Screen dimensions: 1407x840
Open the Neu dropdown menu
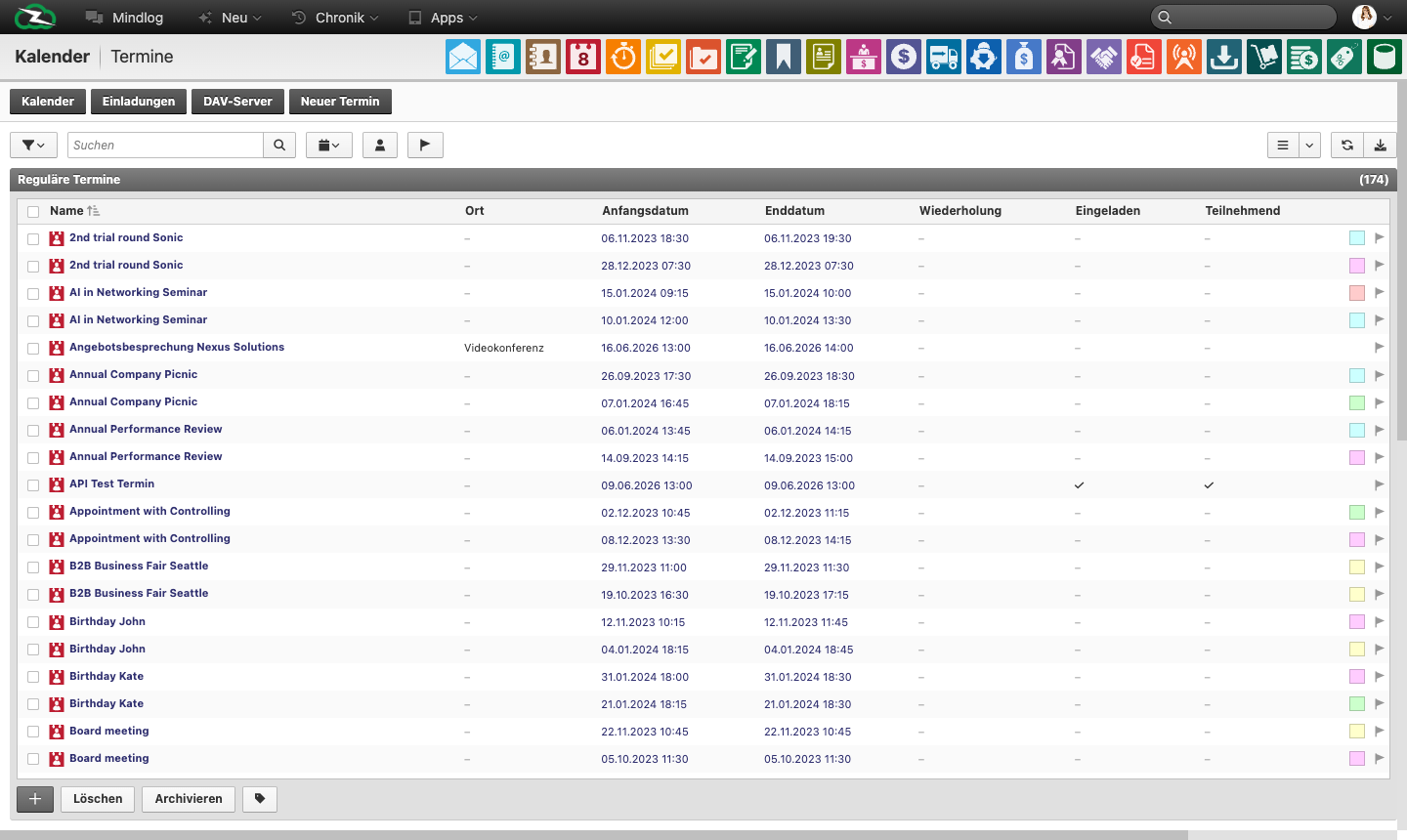(x=231, y=18)
